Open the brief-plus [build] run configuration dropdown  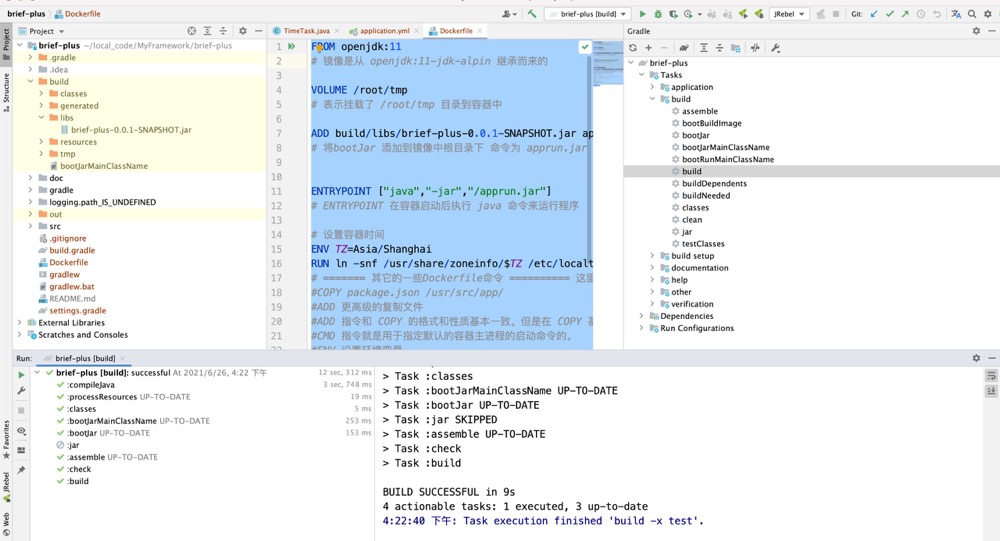[x=589, y=14]
